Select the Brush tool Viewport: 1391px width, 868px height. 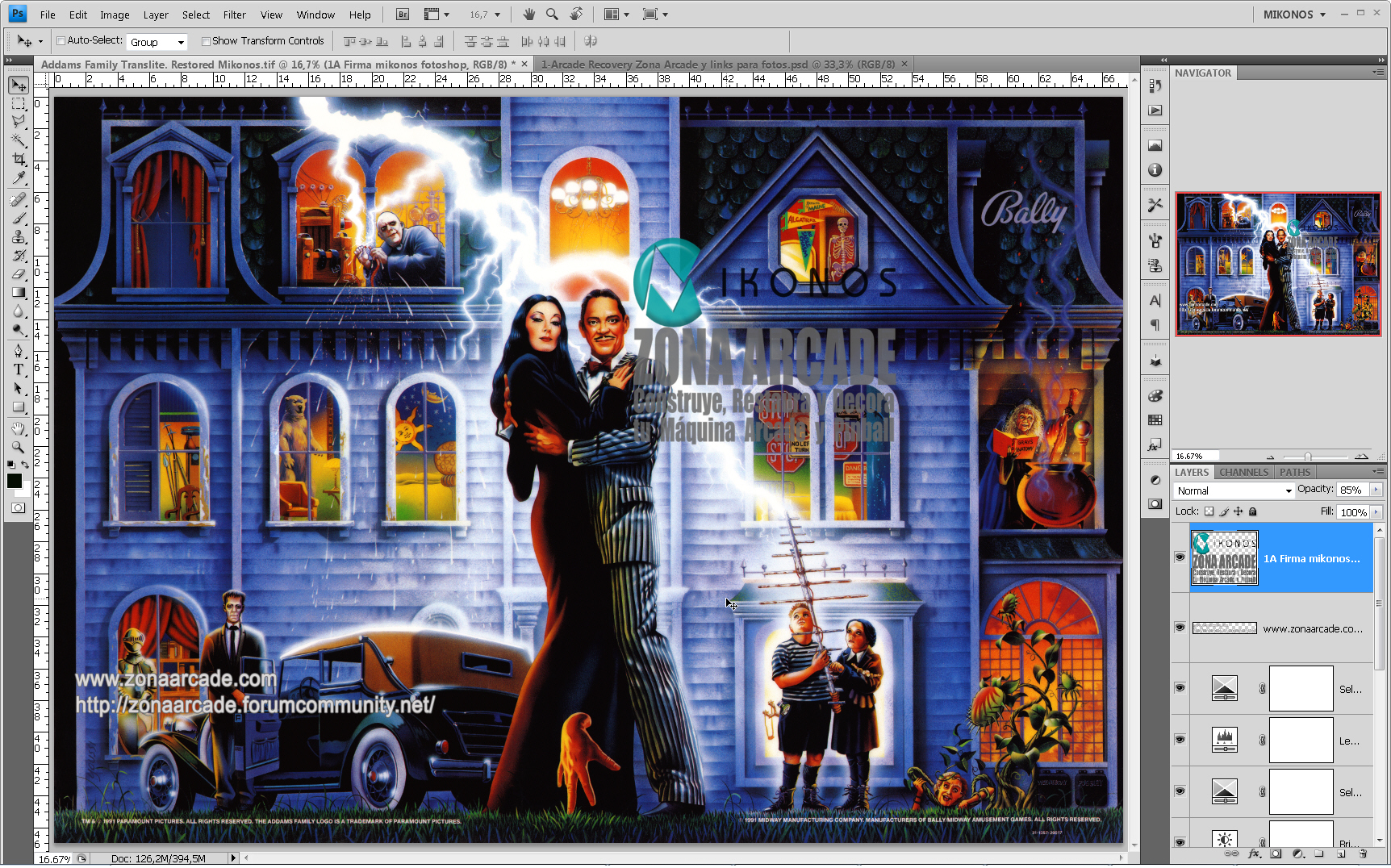pos(19,218)
